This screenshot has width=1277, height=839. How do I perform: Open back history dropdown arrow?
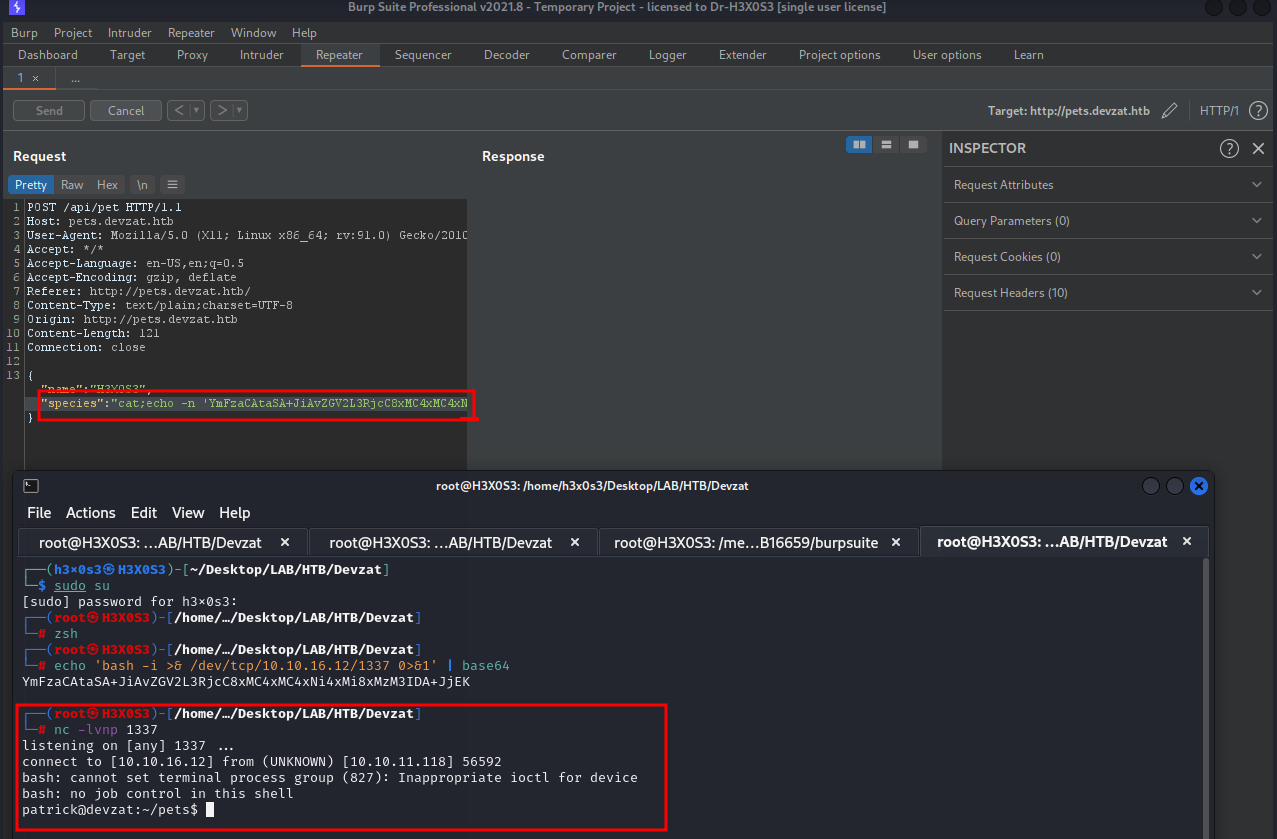pyautogui.click(x=197, y=111)
